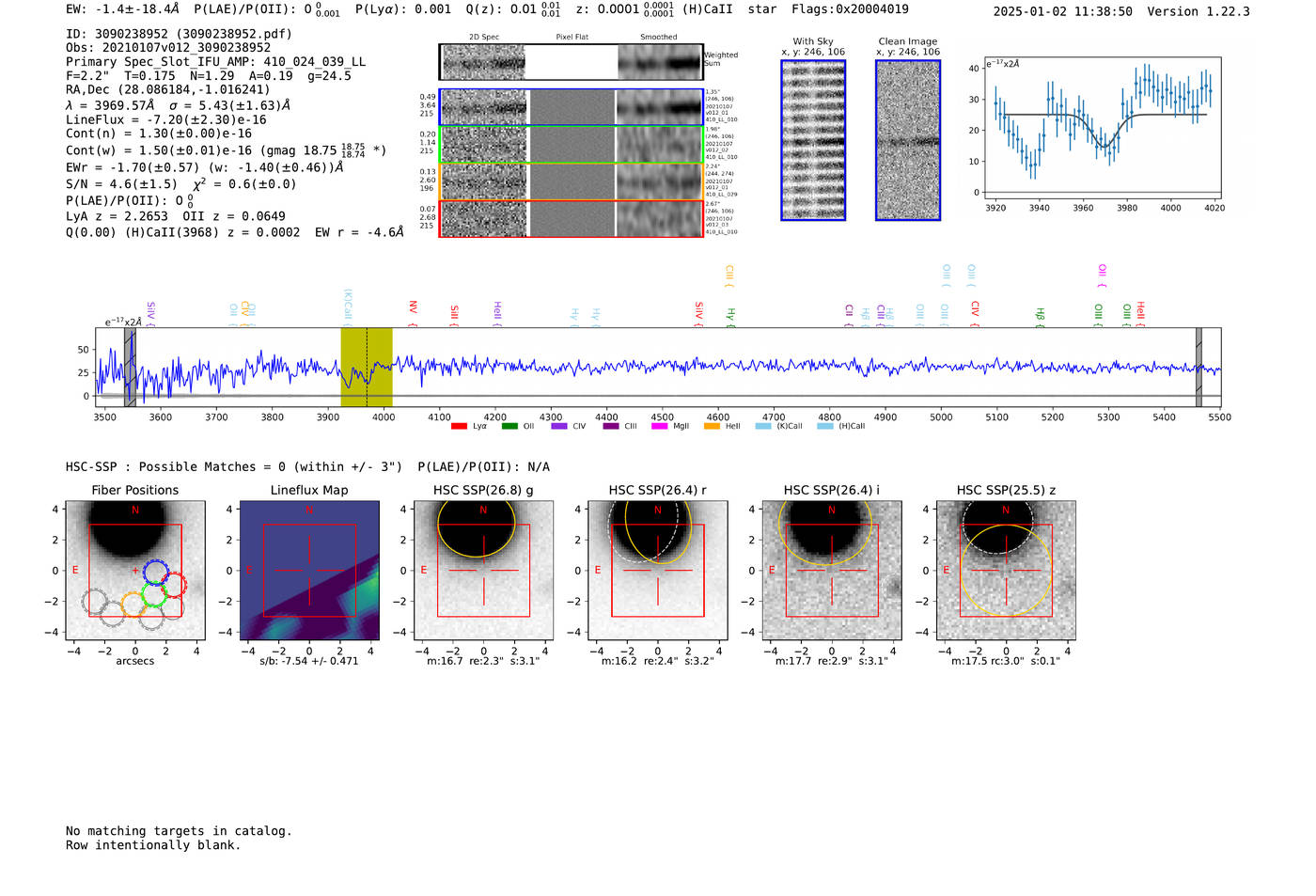Click the gray hatched band near 3540 Å
This screenshot has height=896, width=1316.
point(130,367)
